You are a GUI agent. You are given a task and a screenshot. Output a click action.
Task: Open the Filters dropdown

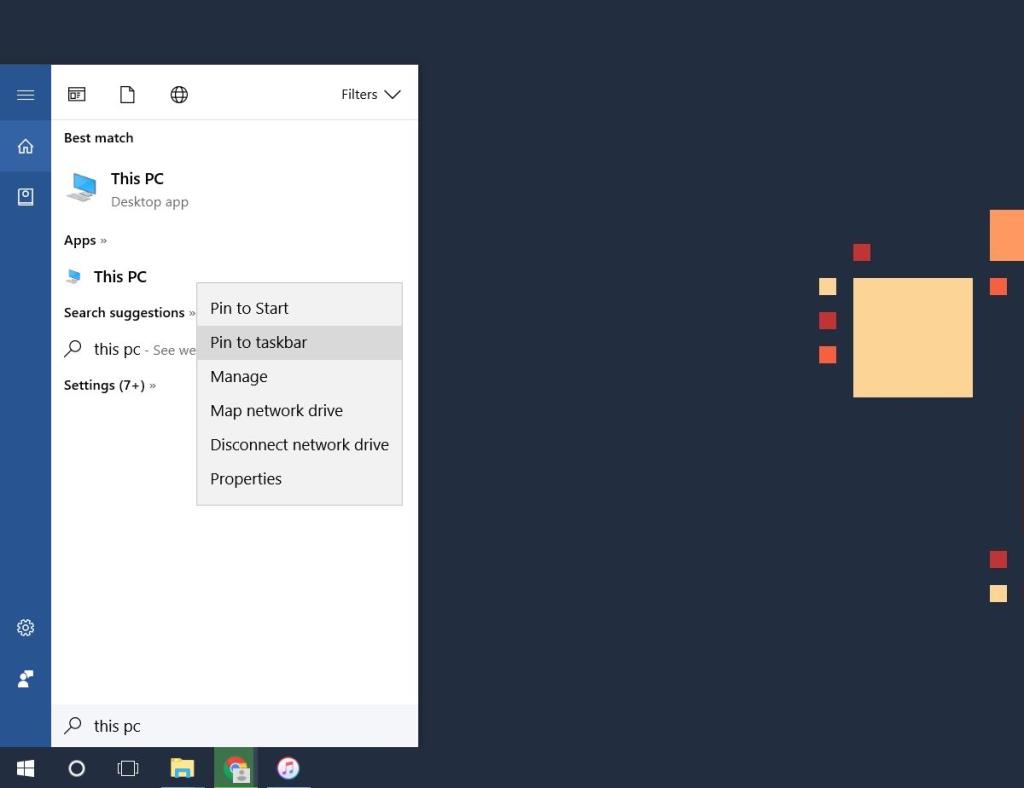tap(372, 94)
